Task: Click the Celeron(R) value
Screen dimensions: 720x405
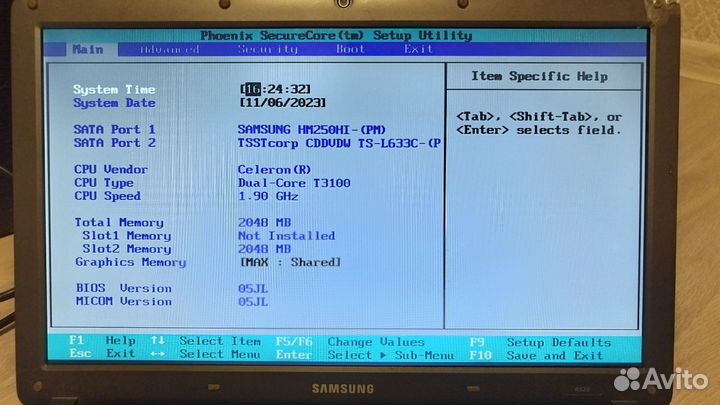Action: click(274, 169)
